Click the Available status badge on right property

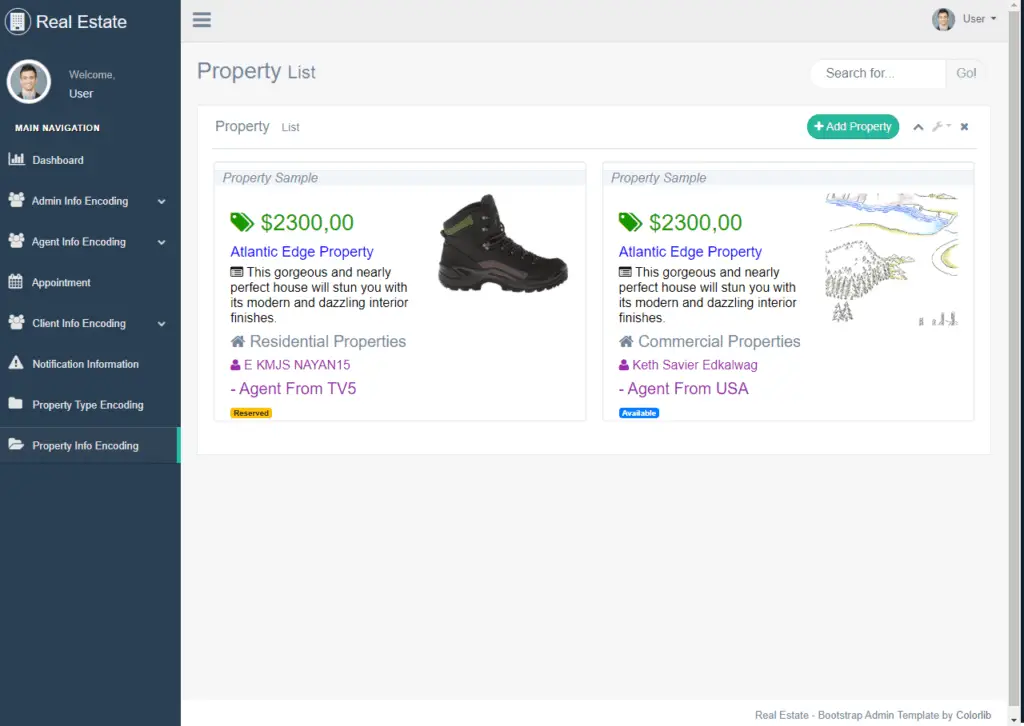point(639,412)
